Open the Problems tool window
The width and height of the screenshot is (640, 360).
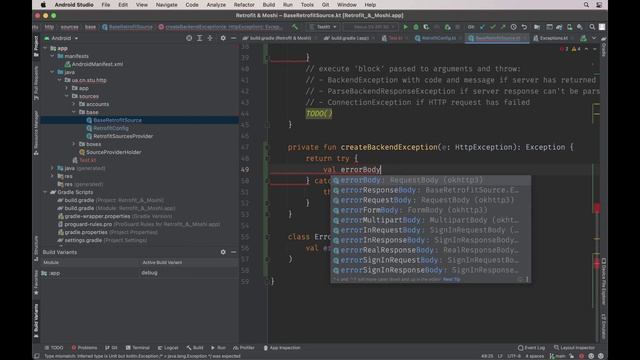(84, 348)
